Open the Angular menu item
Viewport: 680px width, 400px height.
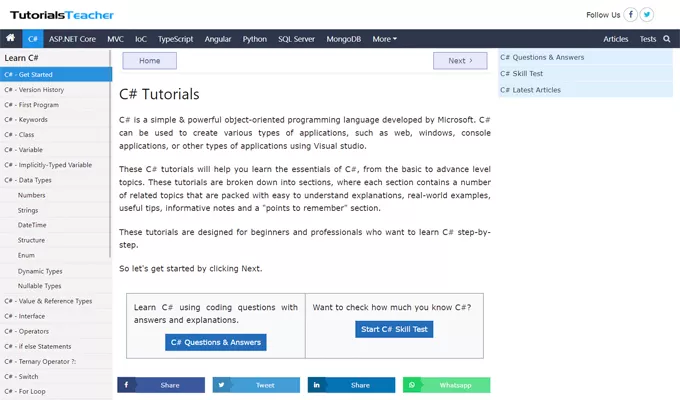point(218,39)
